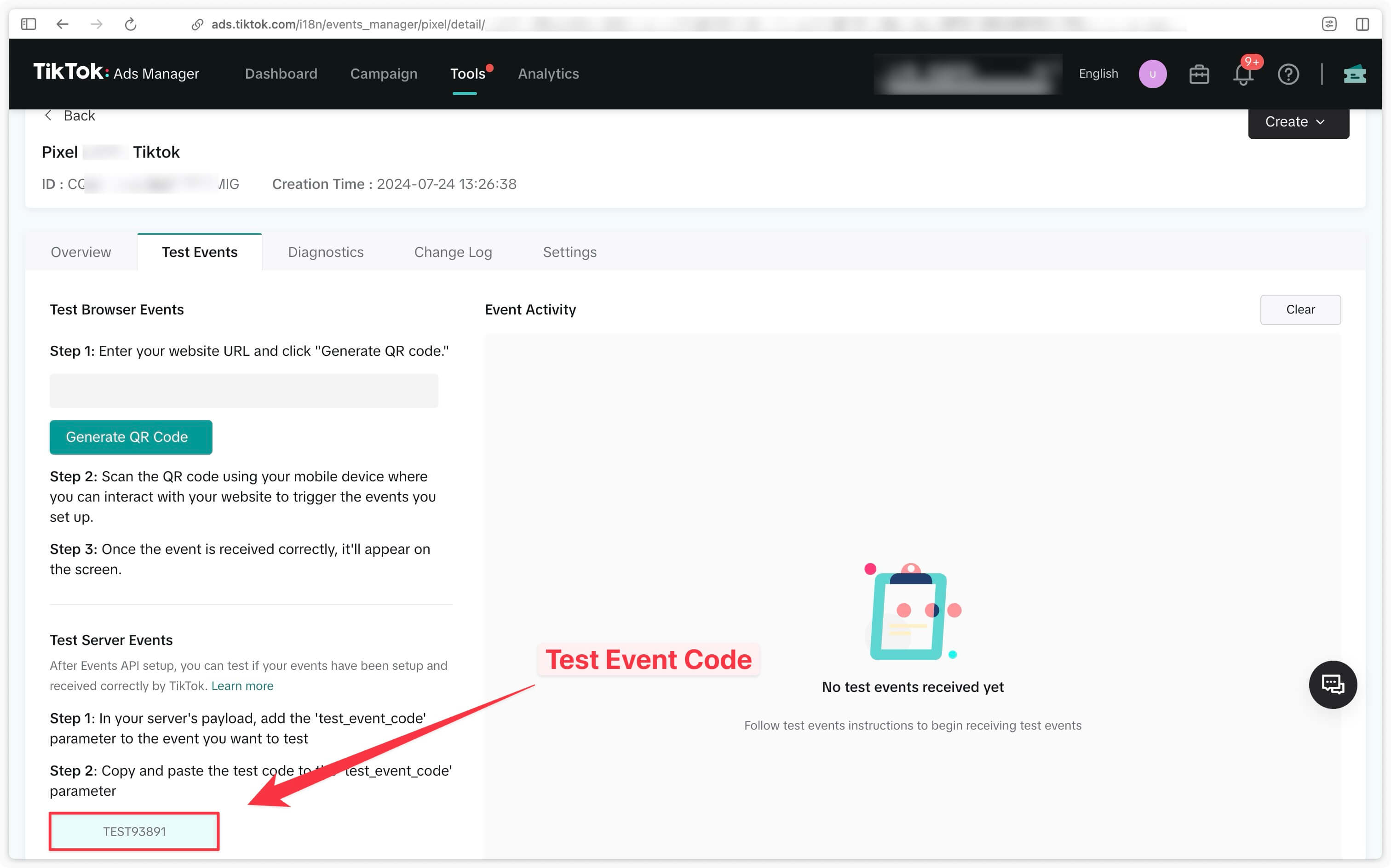1391x868 pixels.
Task: Open the Settings tab
Action: [x=569, y=251]
